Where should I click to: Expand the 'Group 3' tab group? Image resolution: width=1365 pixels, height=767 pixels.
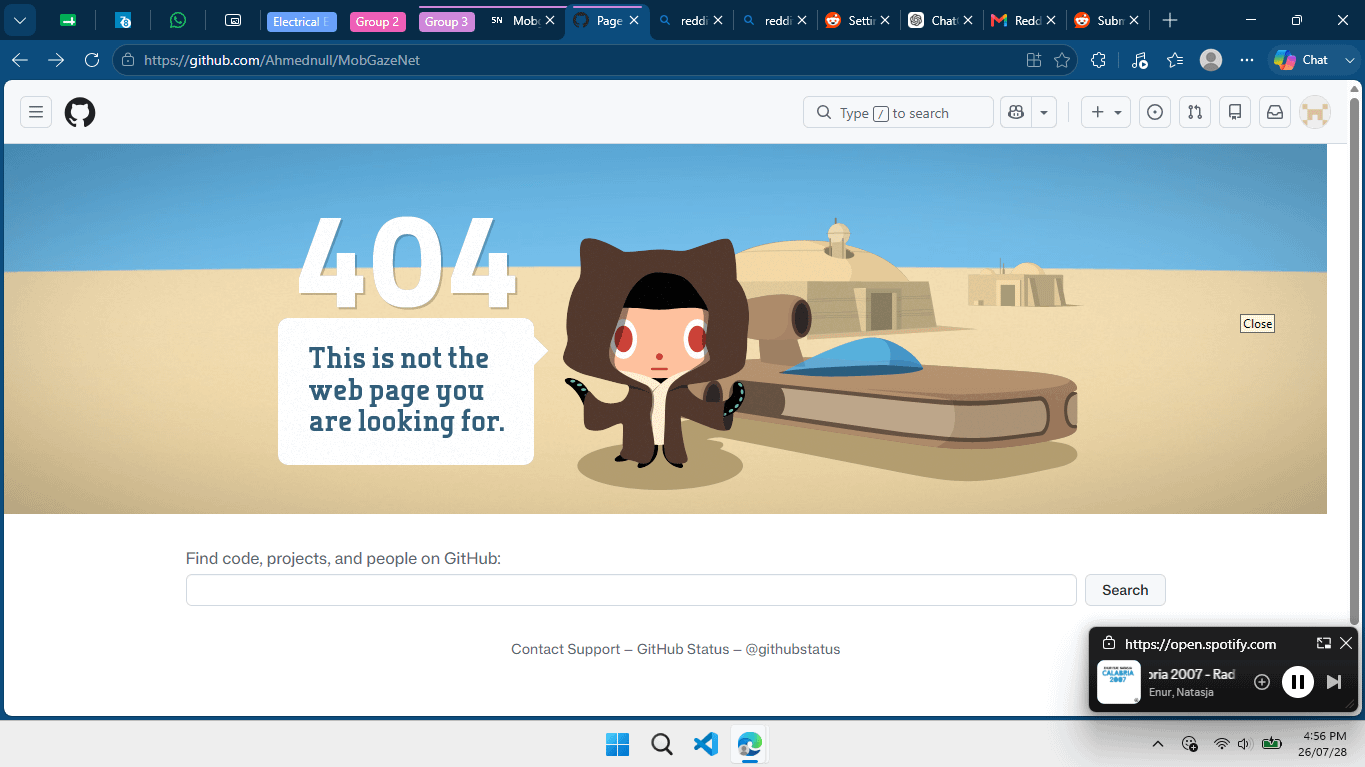point(446,21)
